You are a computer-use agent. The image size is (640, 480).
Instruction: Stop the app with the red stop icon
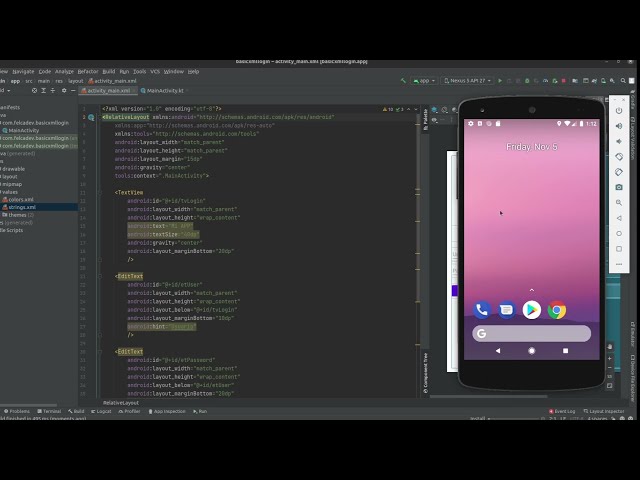pos(564,81)
